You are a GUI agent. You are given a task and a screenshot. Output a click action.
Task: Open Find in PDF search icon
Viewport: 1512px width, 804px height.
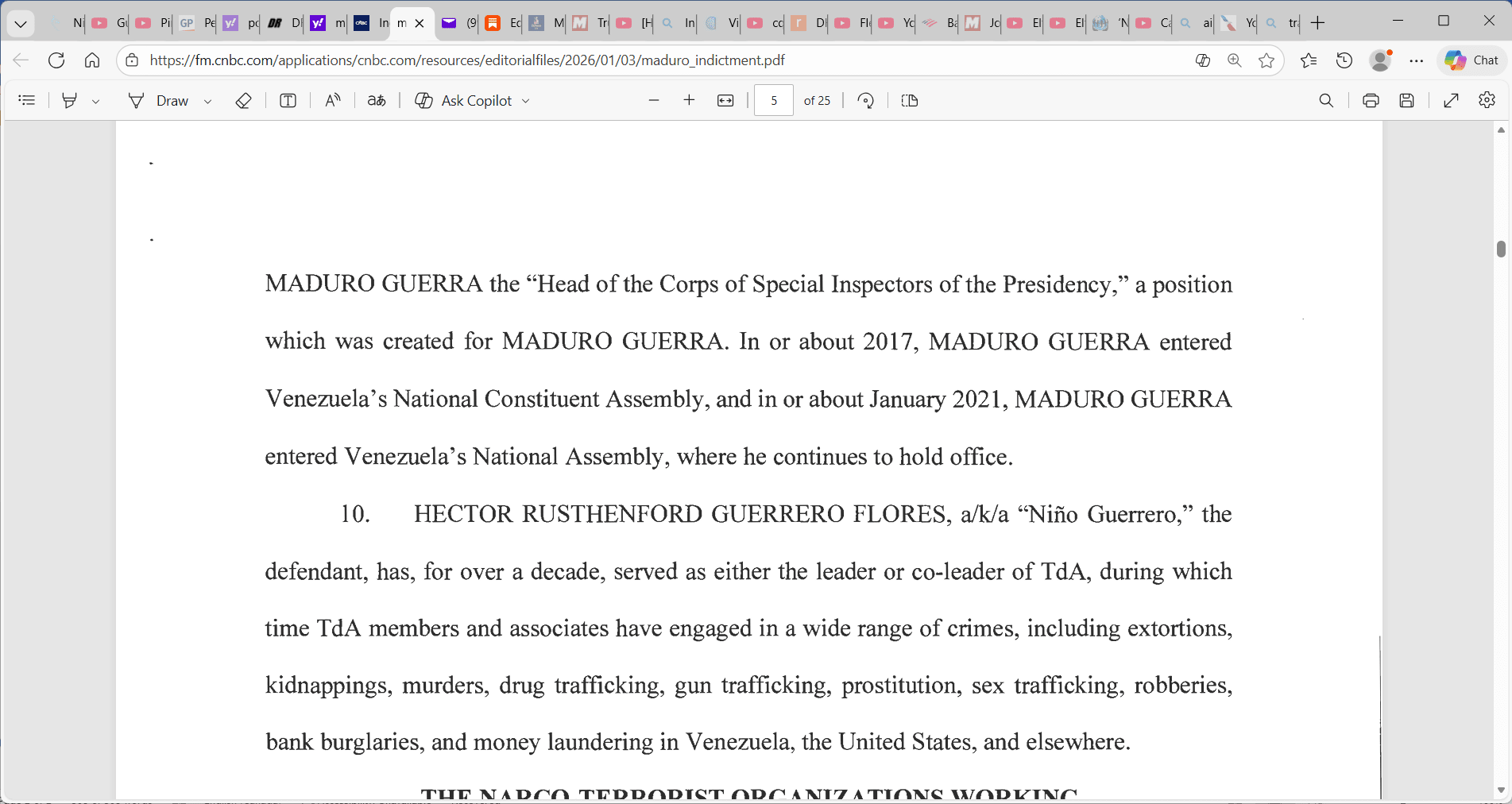click(1326, 100)
